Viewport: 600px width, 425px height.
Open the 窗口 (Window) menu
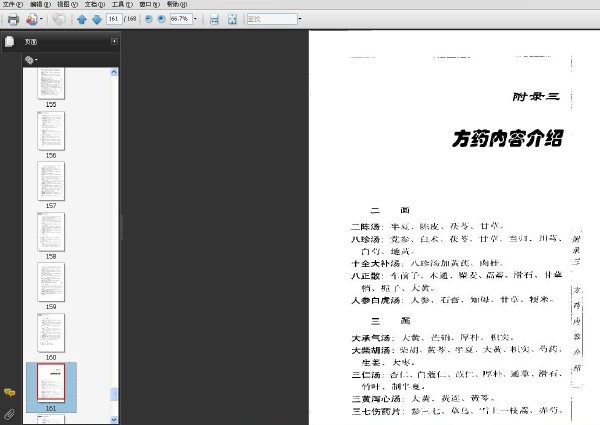[x=149, y=4]
